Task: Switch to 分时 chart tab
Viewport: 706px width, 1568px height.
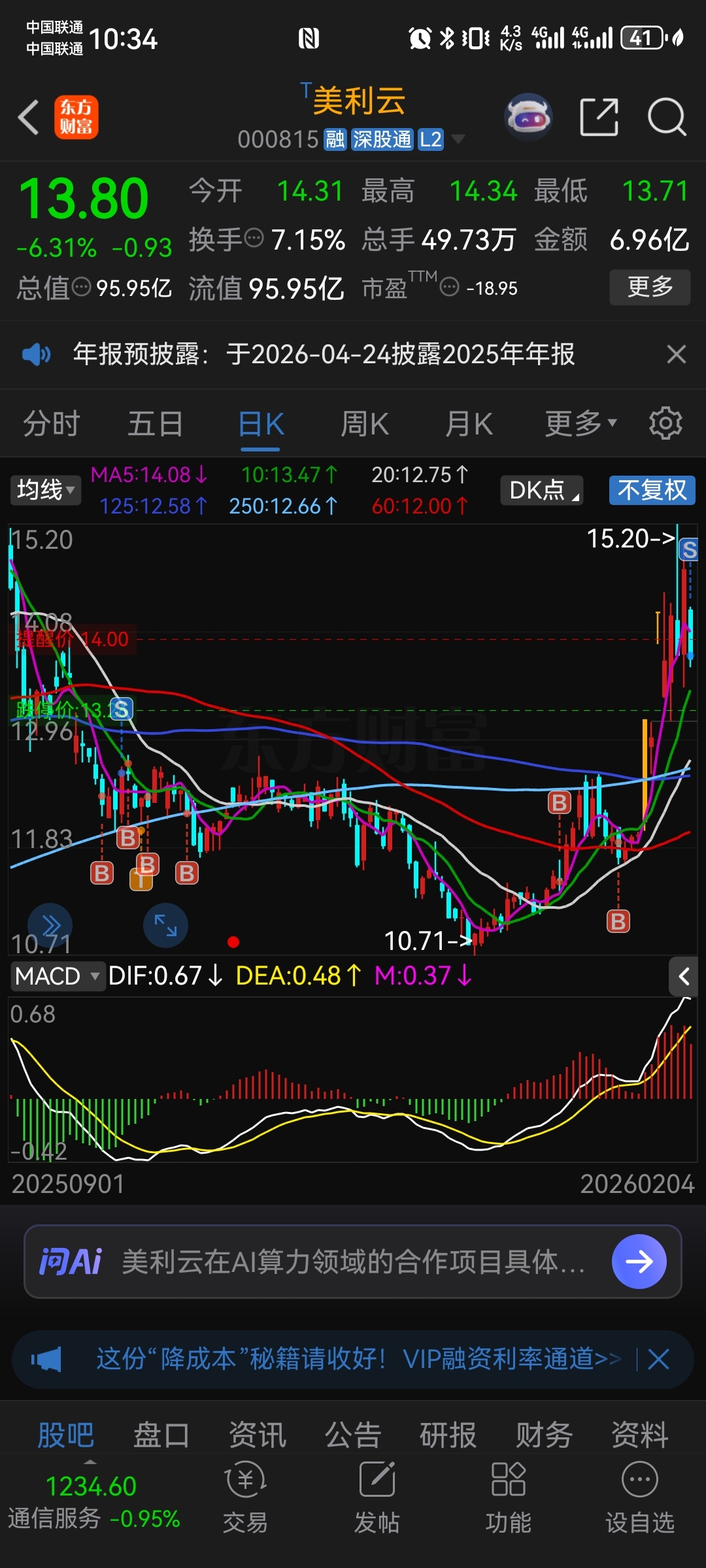Action: click(51, 423)
